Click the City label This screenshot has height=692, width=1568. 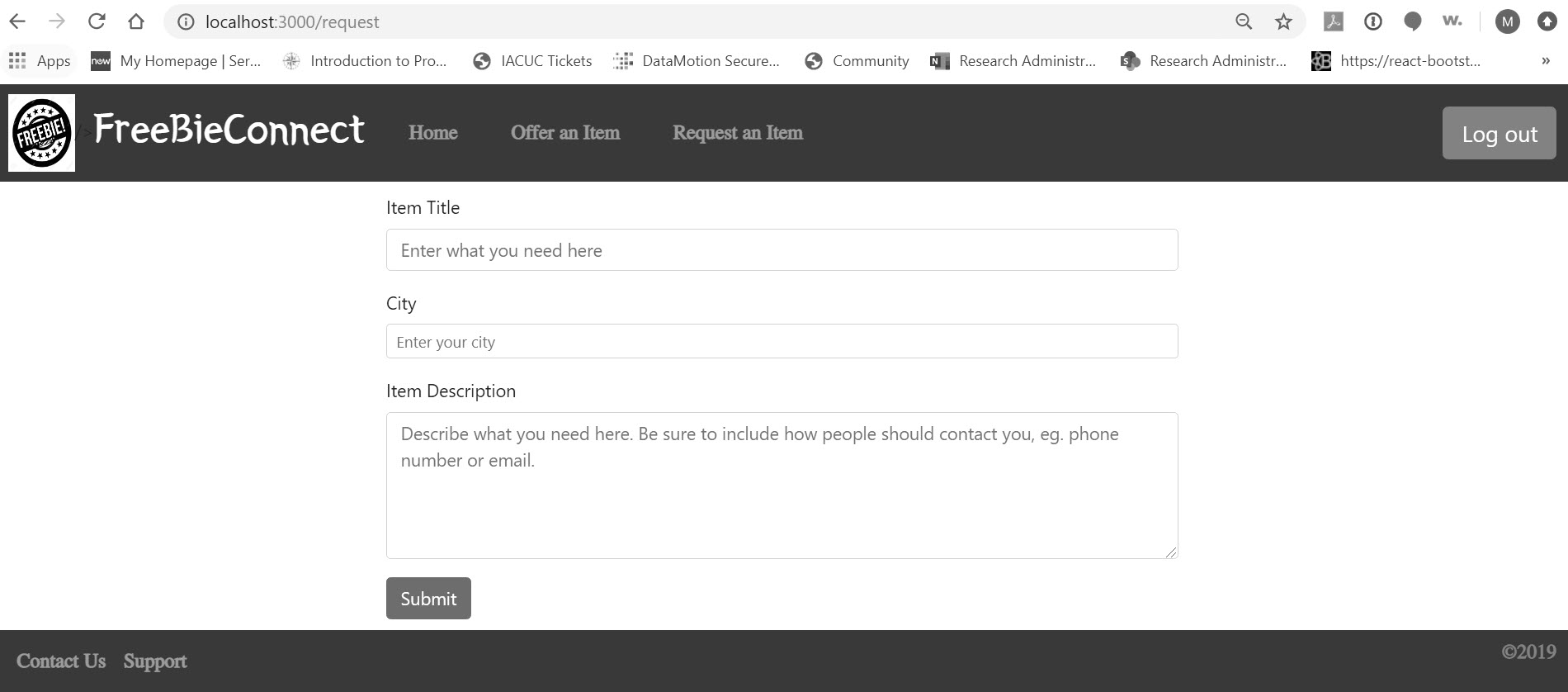coord(401,304)
